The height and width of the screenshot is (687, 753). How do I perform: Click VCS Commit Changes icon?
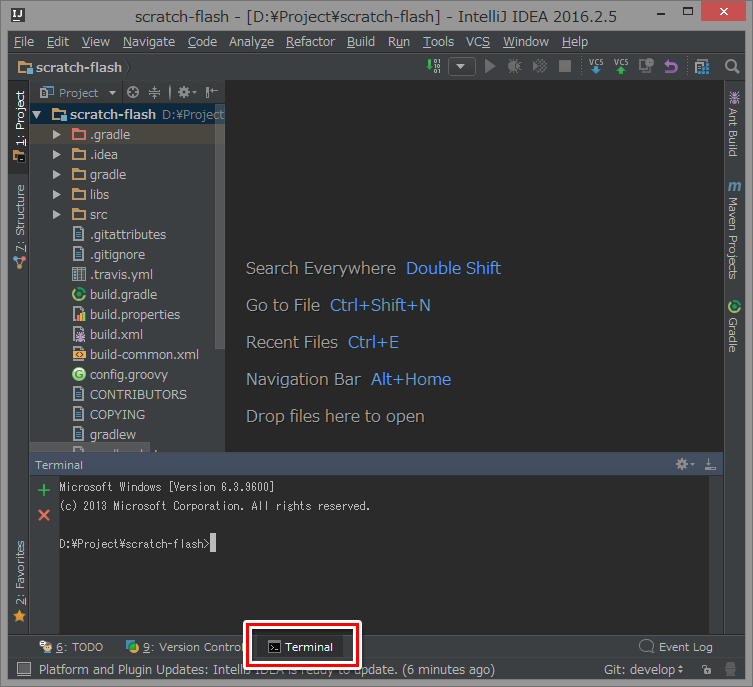coord(621,66)
